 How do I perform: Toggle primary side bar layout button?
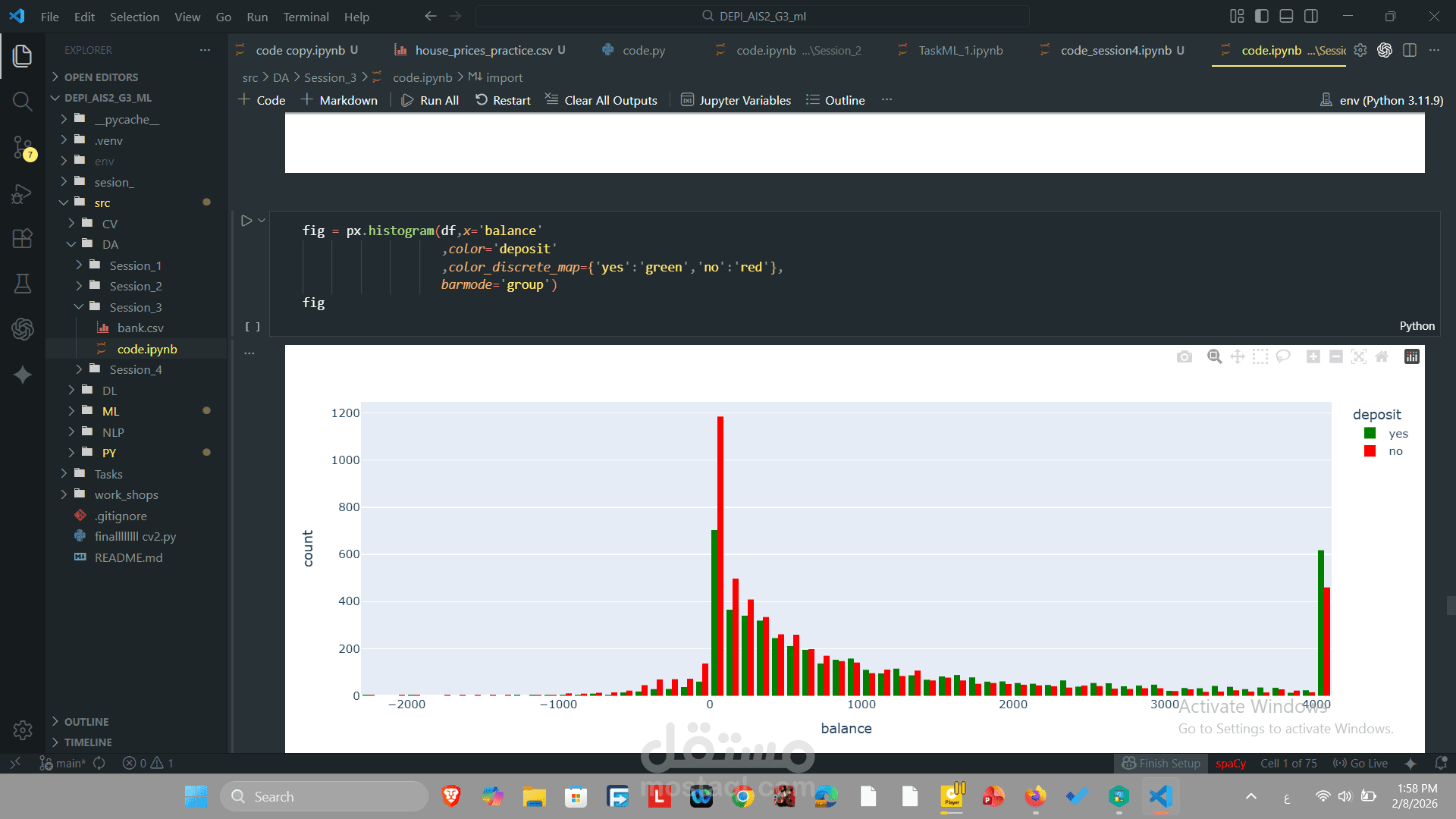click(1262, 16)
